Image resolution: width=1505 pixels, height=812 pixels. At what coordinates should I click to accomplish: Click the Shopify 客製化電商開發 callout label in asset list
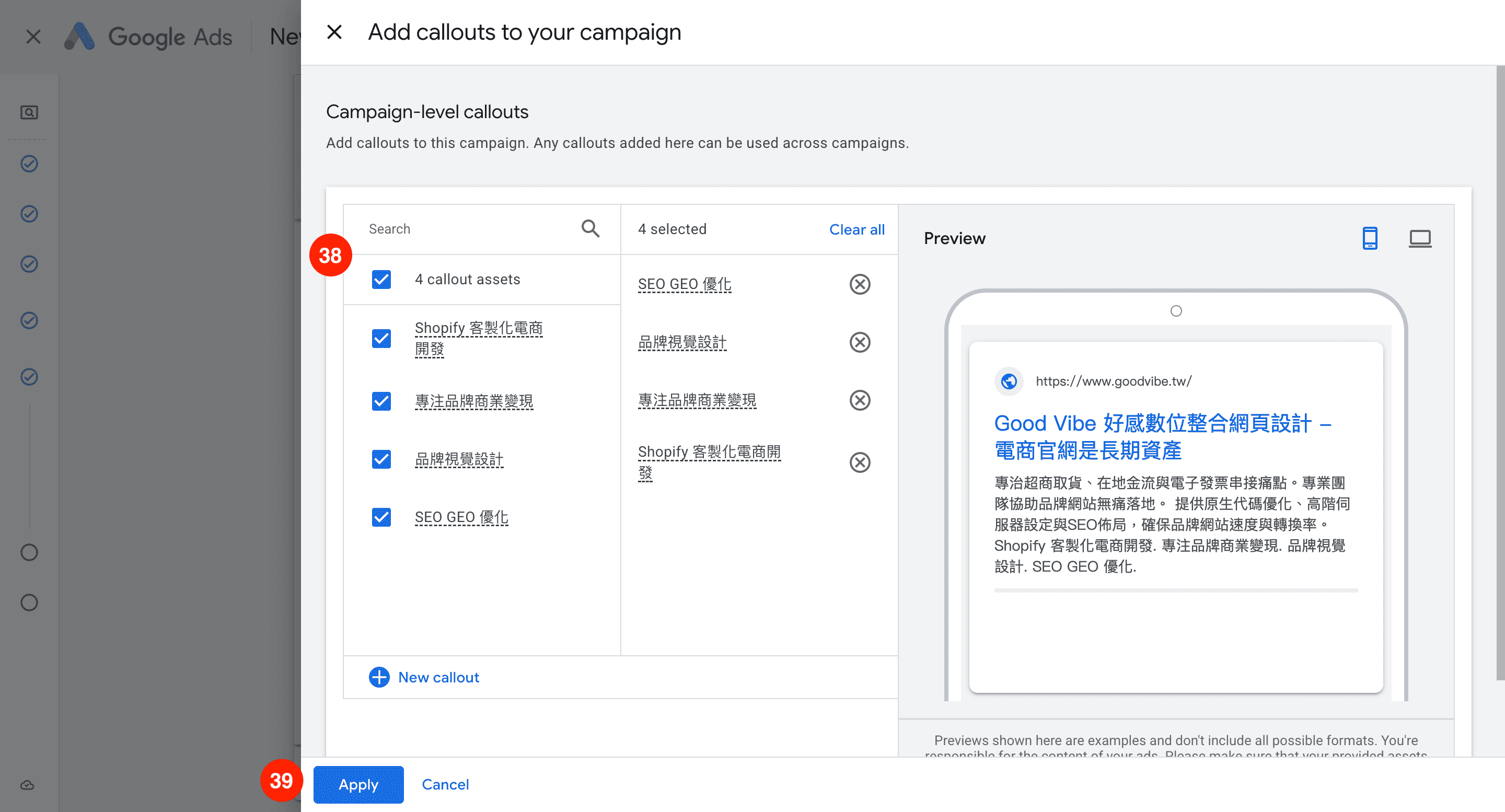pos(479,338)
